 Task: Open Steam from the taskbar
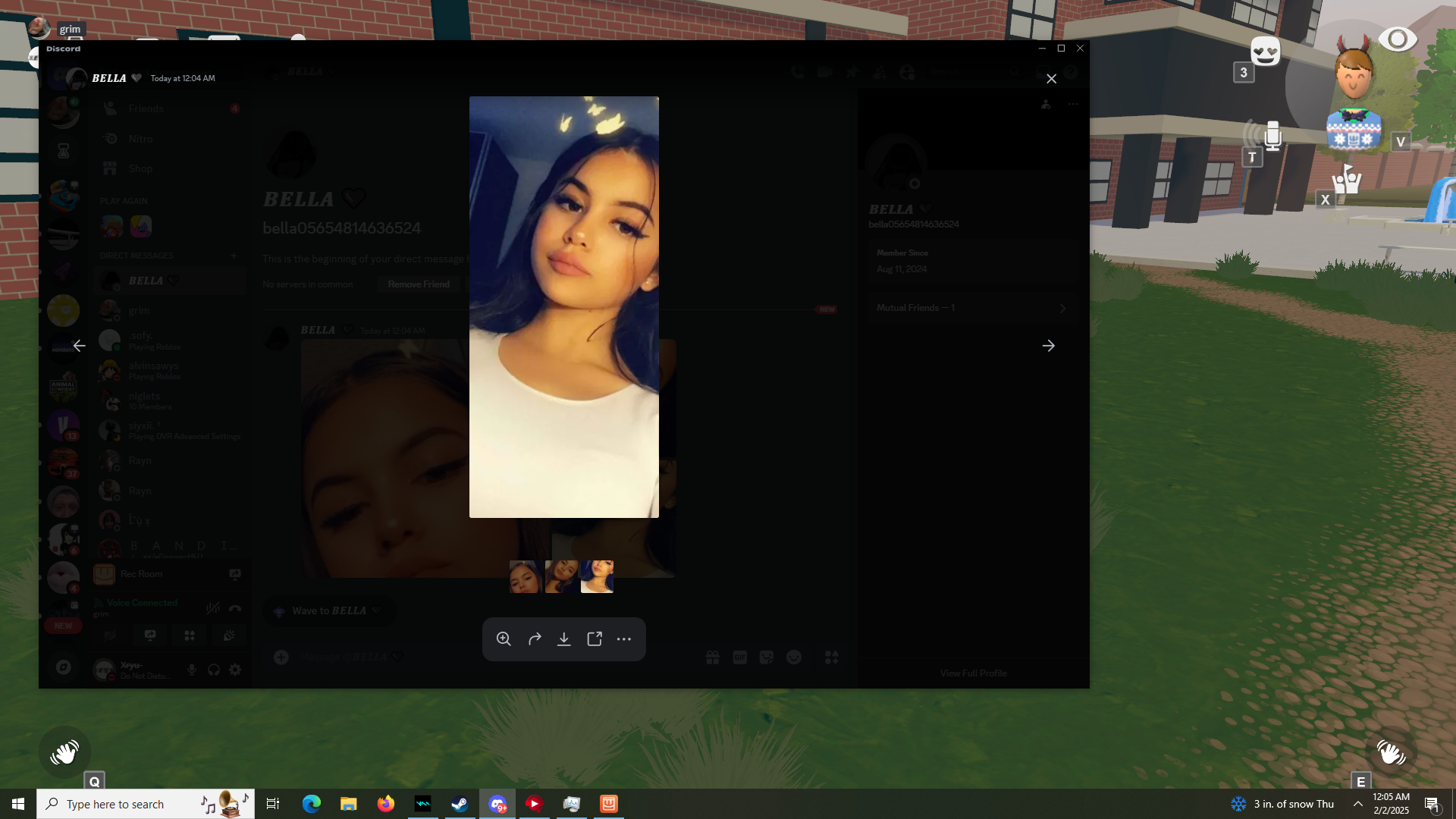point(460,804)
